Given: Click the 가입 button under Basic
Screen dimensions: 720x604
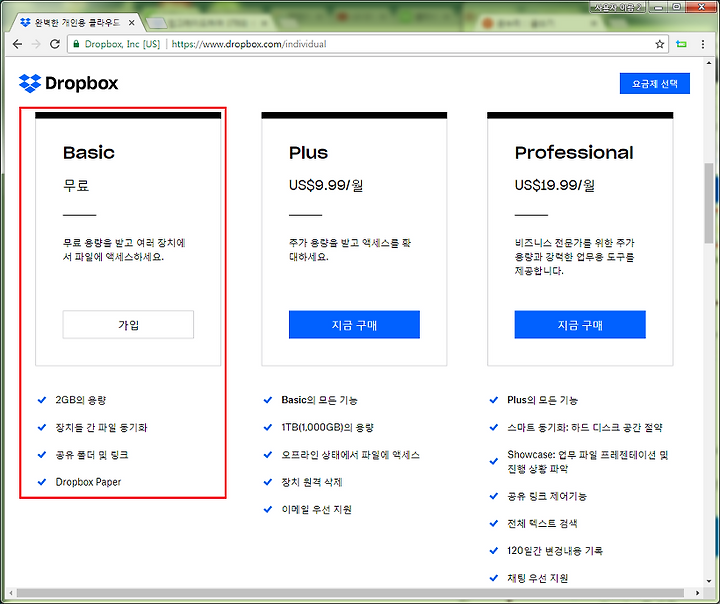Looking at the screenshot, I should pyautogui.click(x=128, y=325).
